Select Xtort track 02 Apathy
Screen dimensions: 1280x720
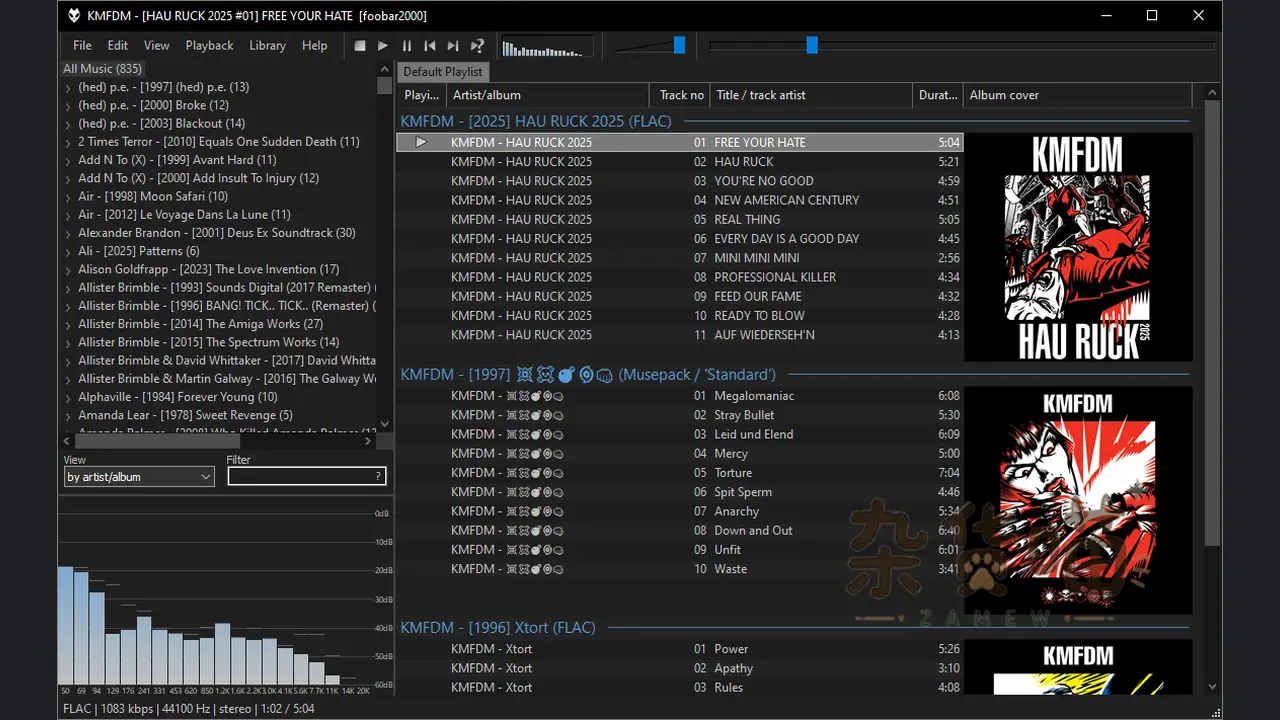click(679, 668)
